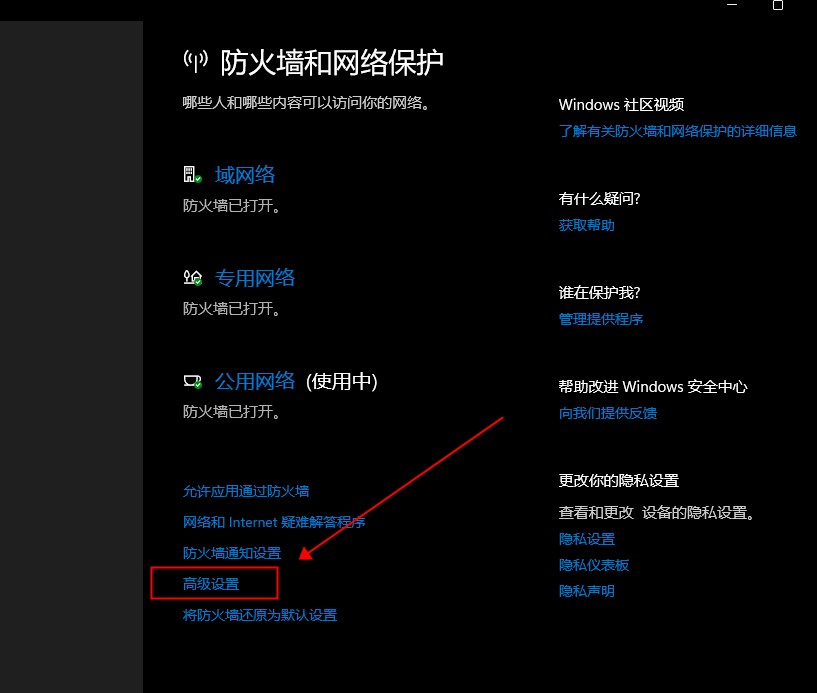The width and height of the screenshot is (817, 693).
Task: Open 防火墙通知设置 link
Action: click(232, 553)
